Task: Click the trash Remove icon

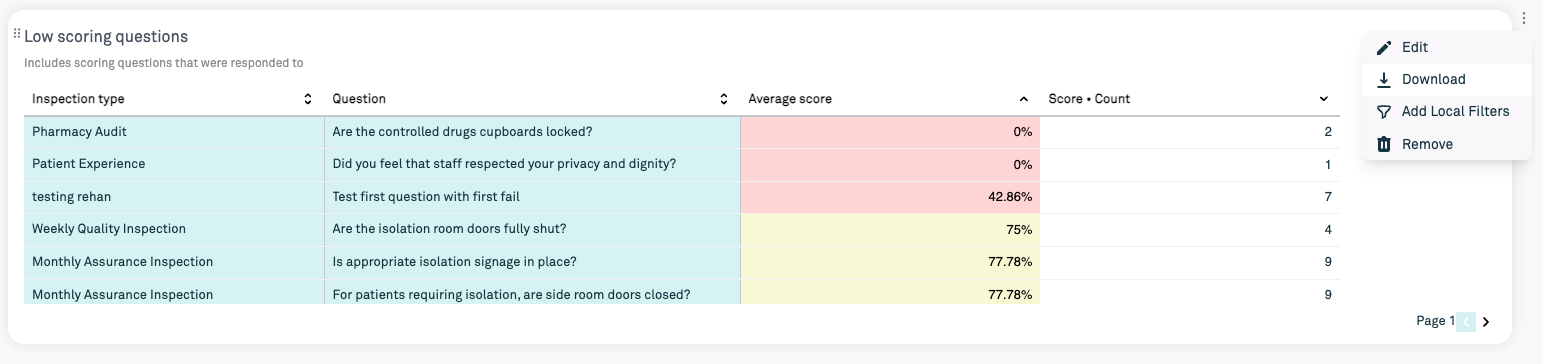Action: 1384,144
